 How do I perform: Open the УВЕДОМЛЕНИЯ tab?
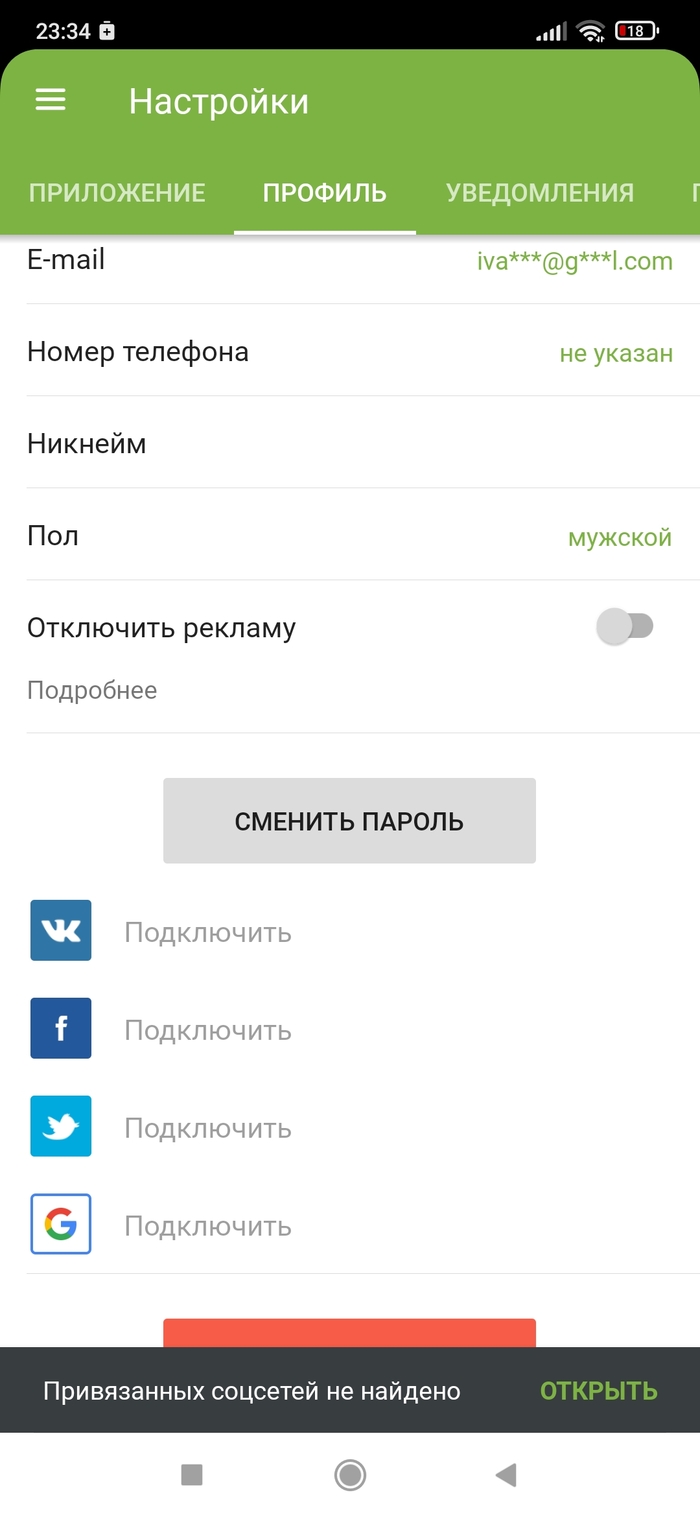(540, 192)
